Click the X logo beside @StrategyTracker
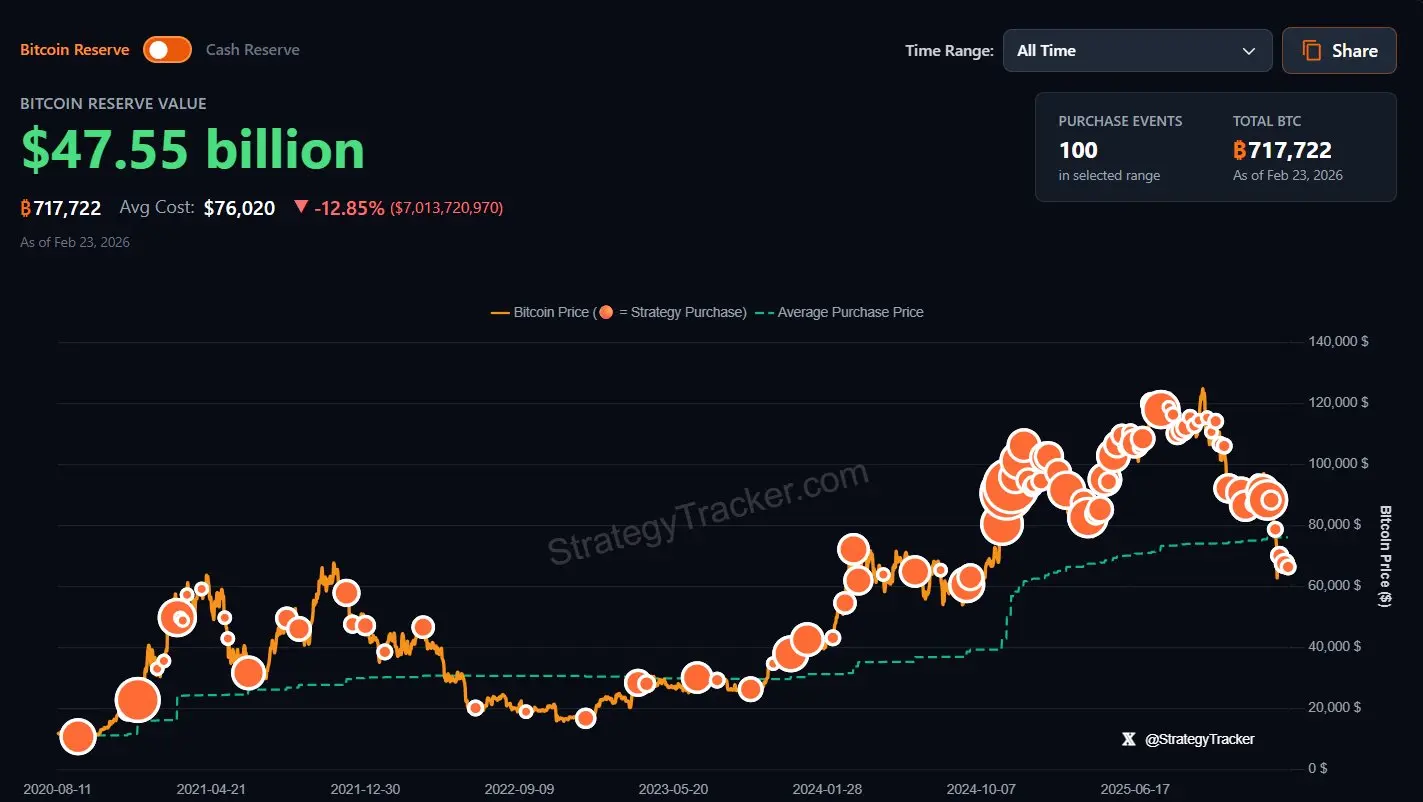 pyautogui.click(x=1129, y=739)
